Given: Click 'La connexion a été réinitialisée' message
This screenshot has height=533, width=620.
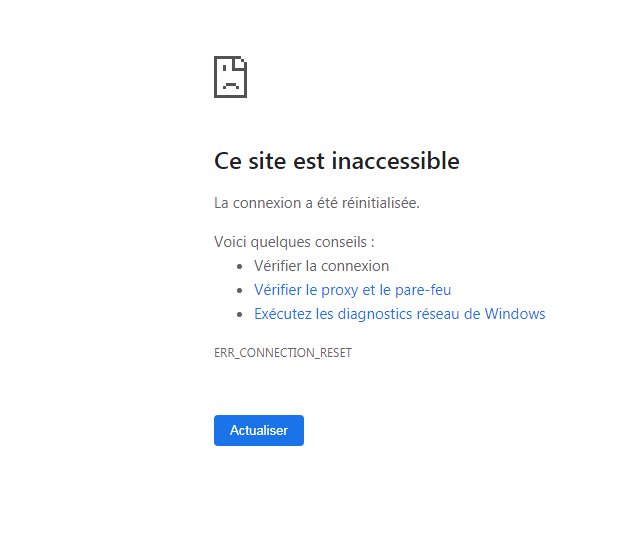Looking at the screenshot, I should [317, 203].
